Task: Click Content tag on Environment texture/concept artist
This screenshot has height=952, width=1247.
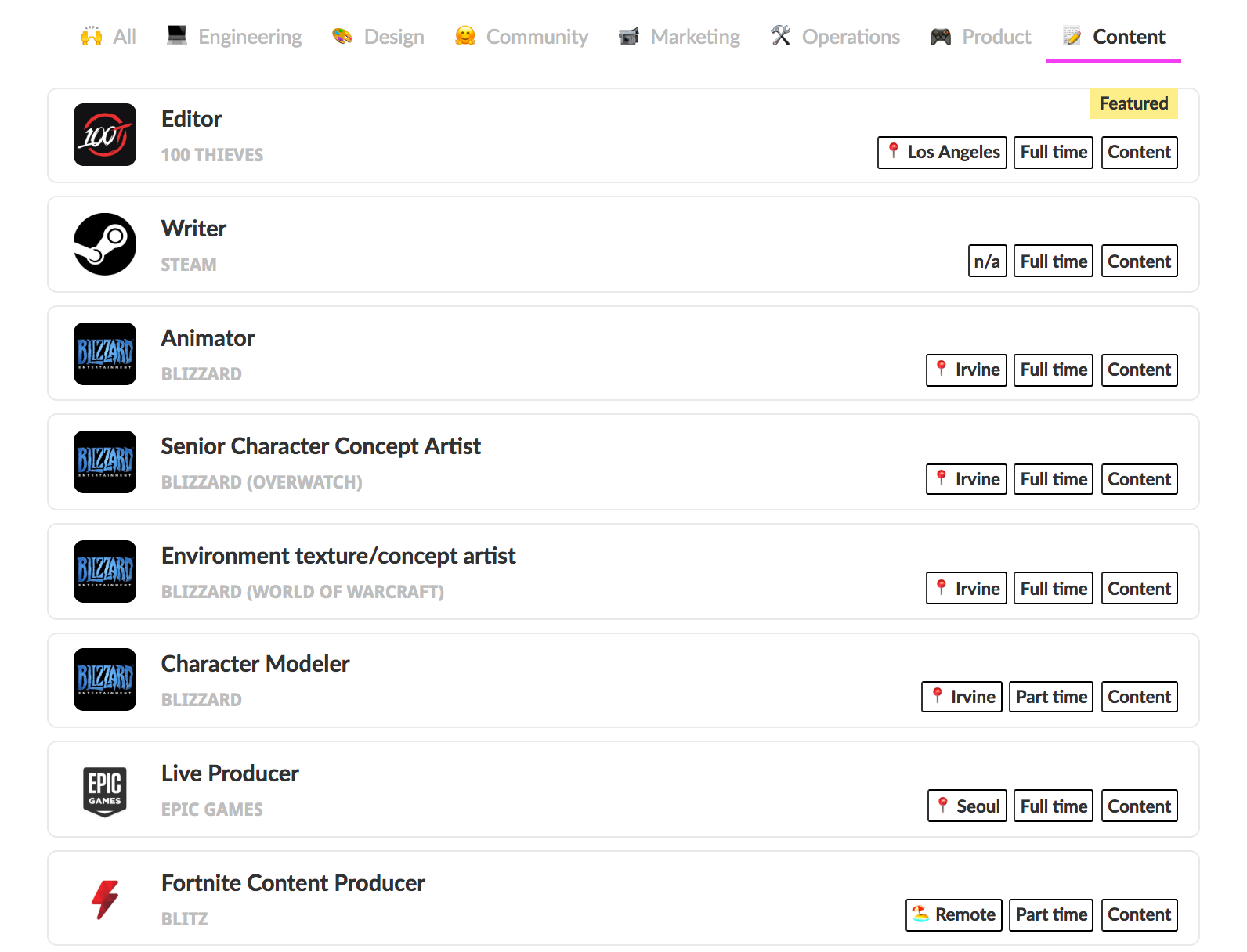Action: (1140, 589)
